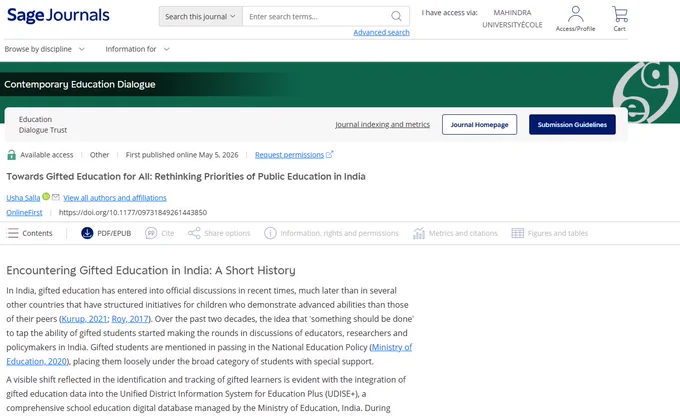This screenshot has height=417, width=680.
Task: Open Advanced search link
Action: coord(381,33)
